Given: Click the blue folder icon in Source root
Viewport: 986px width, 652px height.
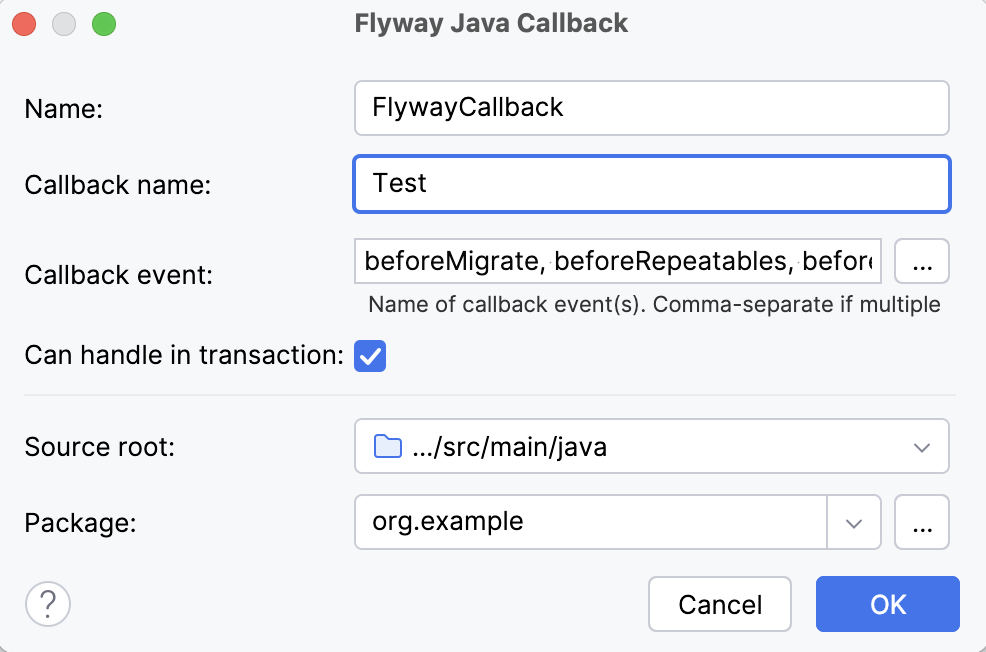Looking at the screenshot, I should (x=385, y=446).
